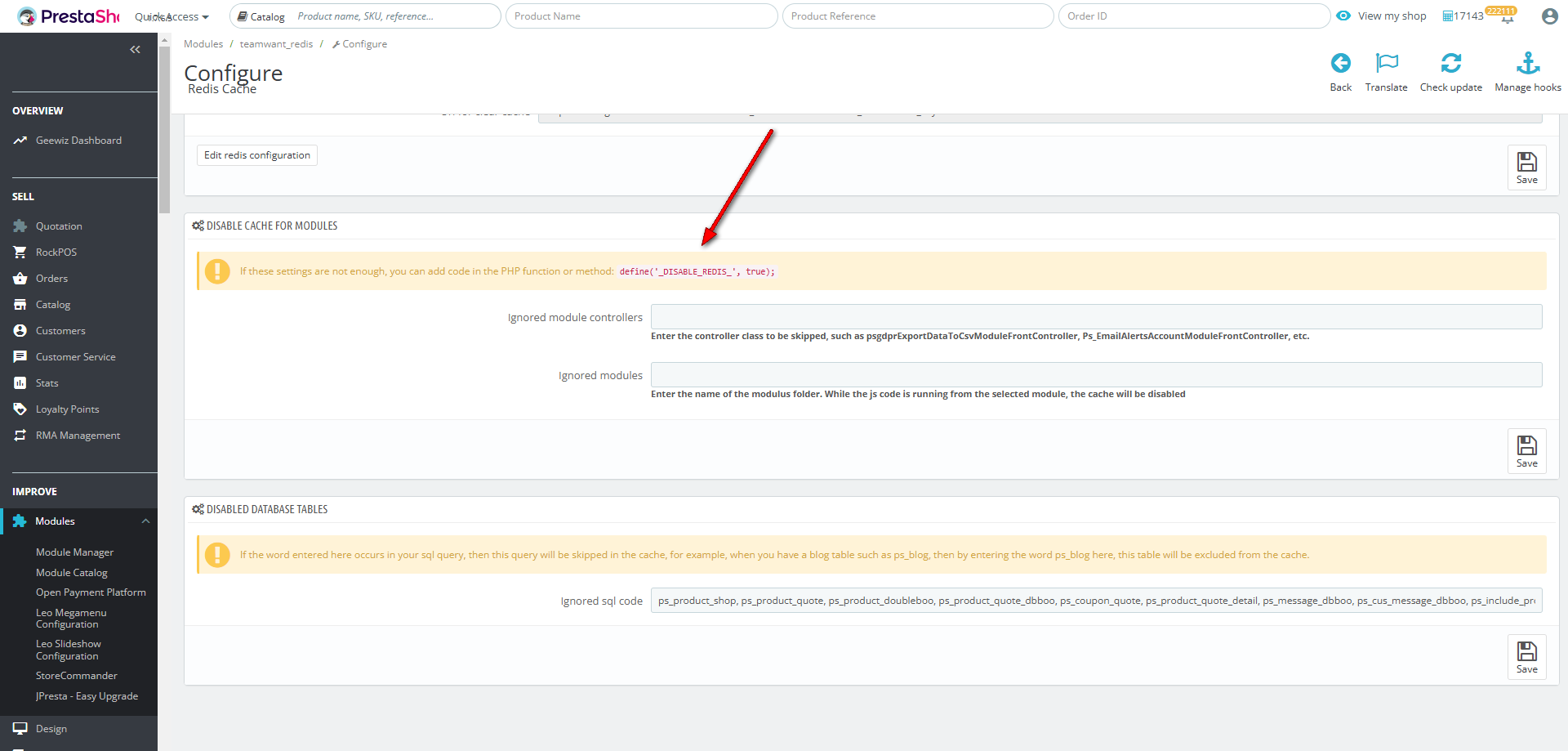Save the Disable Cache for Modules section
Image resolution: width=1568 pixels, height=751 pixels.
(x=1526, y=451)
